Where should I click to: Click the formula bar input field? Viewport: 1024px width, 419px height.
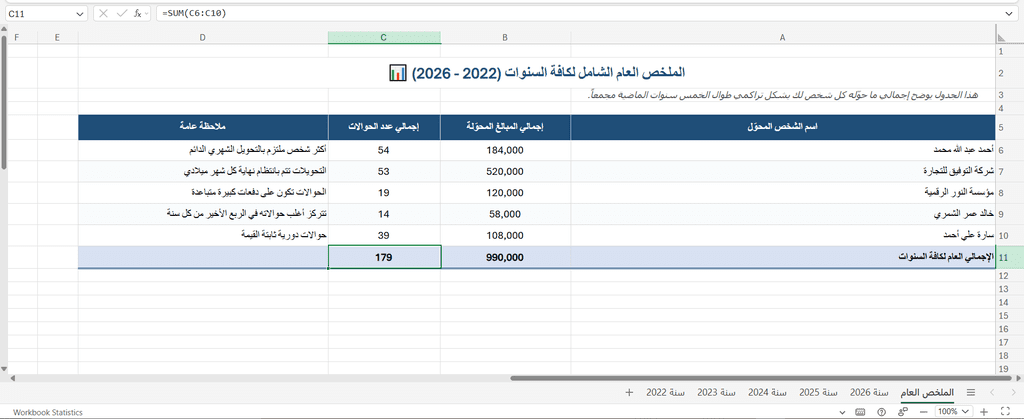tap(580, 13)
